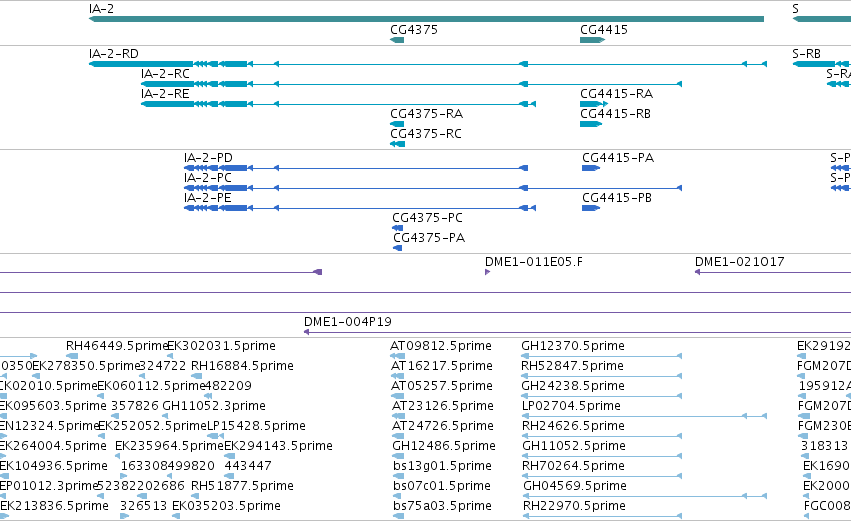Click EST LP15428.5prime
Screen dimensions: 851x521
[x=256, y=427]
